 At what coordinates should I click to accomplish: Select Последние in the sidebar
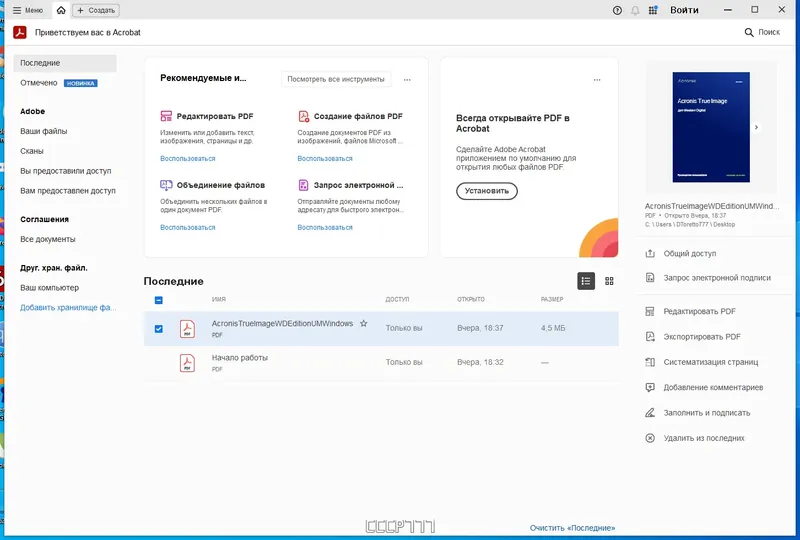[x=65, y=63]
